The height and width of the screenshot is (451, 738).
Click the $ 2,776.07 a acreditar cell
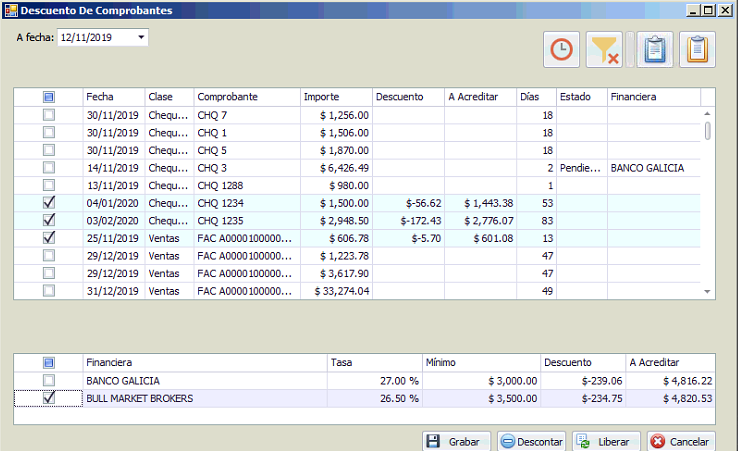click(481, 221)
